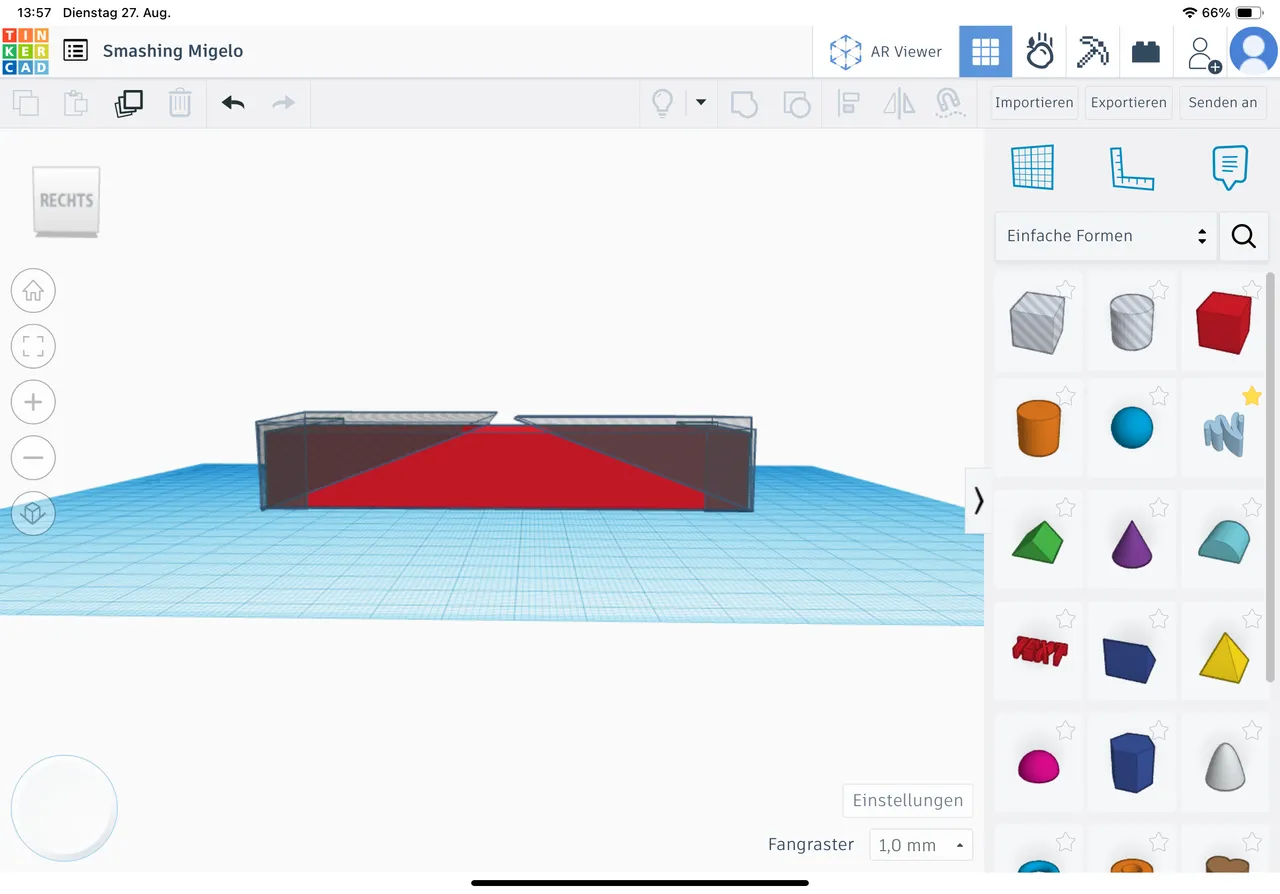Click the Tinkercad logo
1280x894 pixels.
click(25, 51)
